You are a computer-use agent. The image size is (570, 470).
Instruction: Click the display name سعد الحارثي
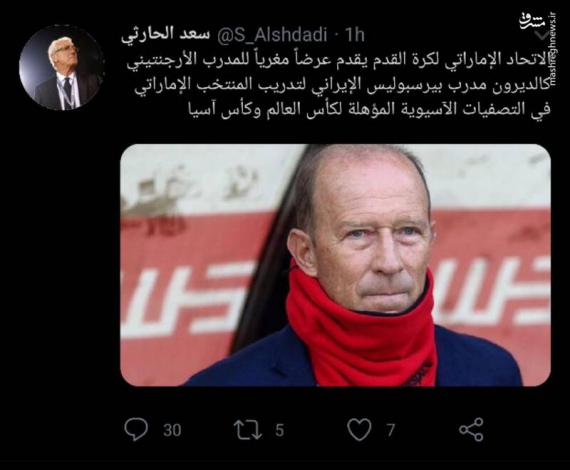pyautogui.click(x=165, y=36)
